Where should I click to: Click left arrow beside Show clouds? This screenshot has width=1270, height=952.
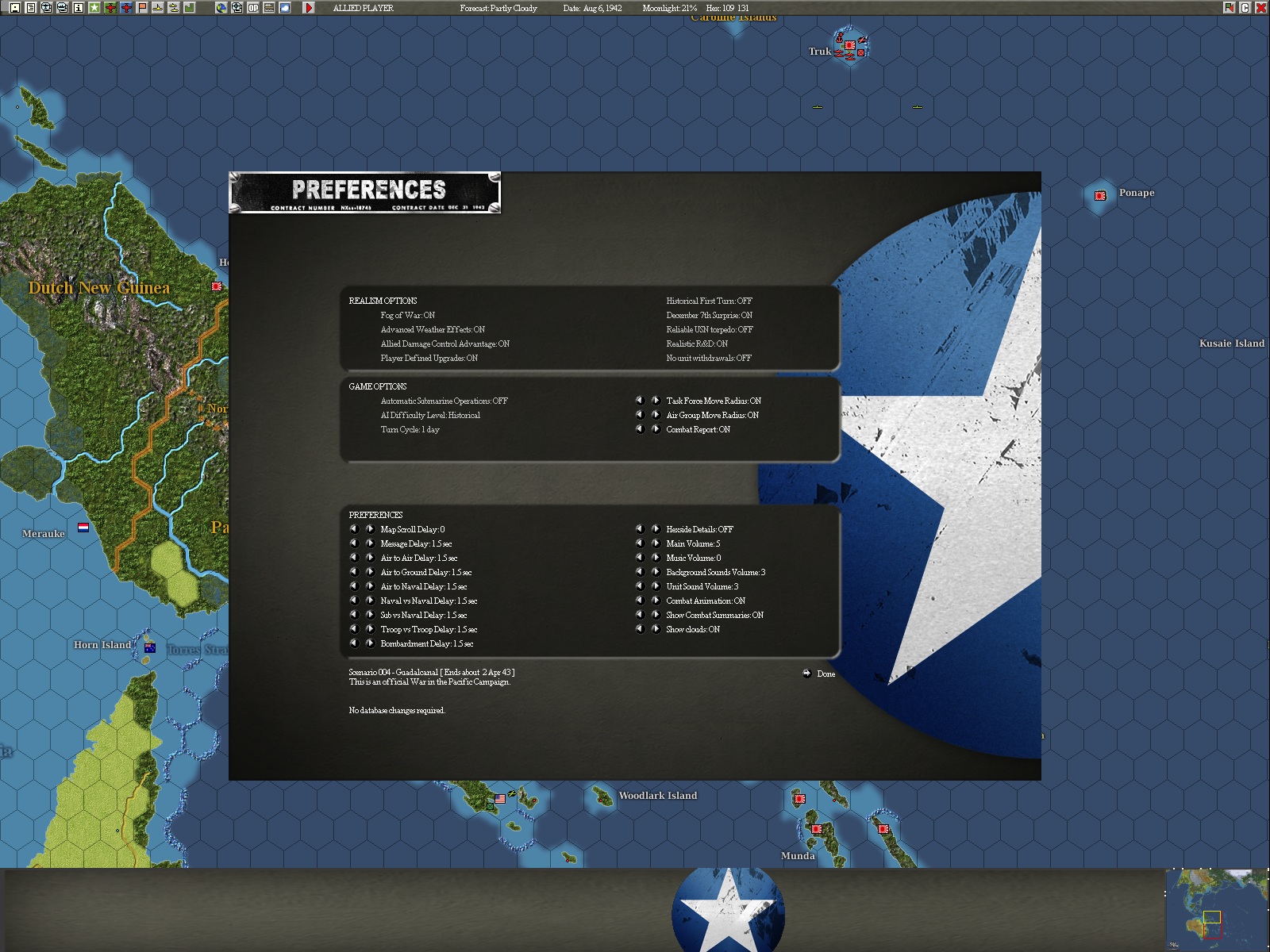click(640, 629)
